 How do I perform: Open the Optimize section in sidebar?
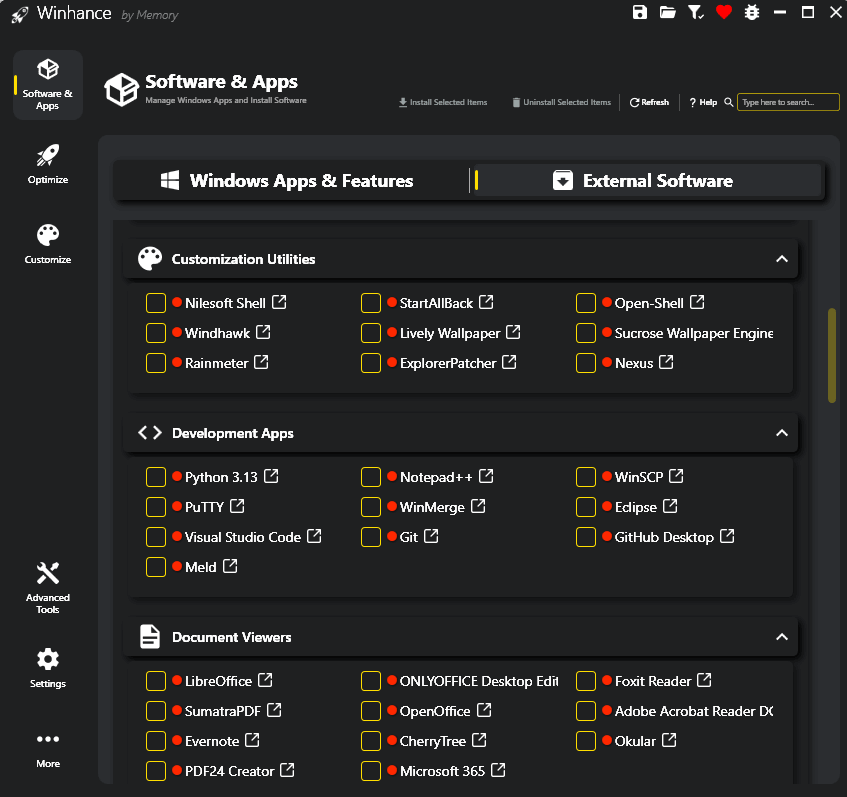48,164
